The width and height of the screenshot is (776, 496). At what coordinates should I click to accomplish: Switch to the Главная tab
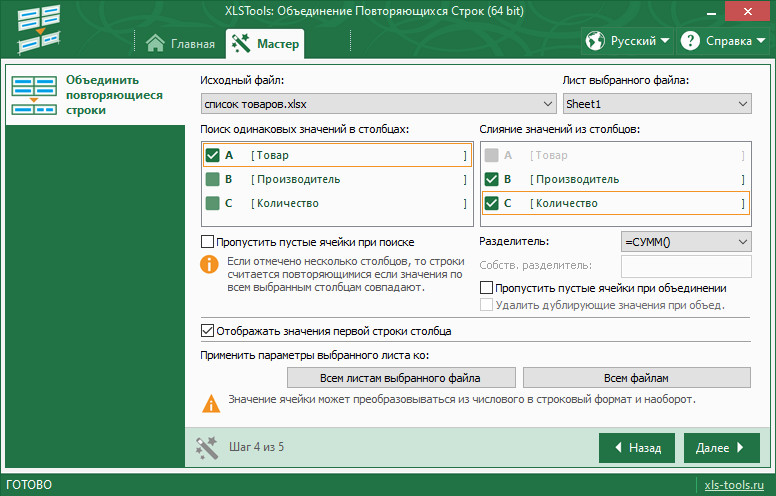(x=179, y=43)
